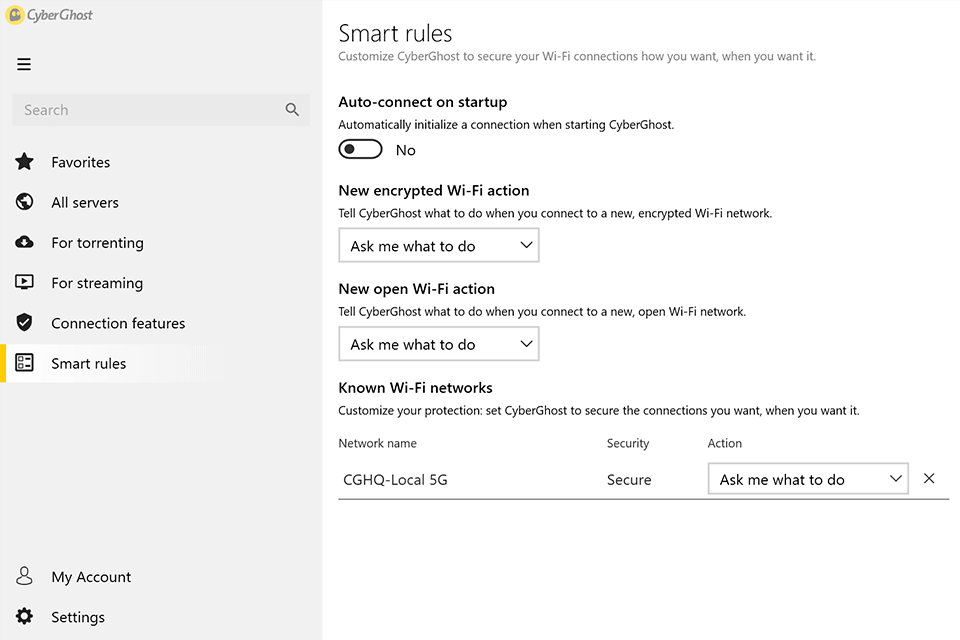Click the torrenting cloud download icon
Image resolution: width=960 pixels, height=640 pixels.
pyautogui.click(x=25, y=243)
